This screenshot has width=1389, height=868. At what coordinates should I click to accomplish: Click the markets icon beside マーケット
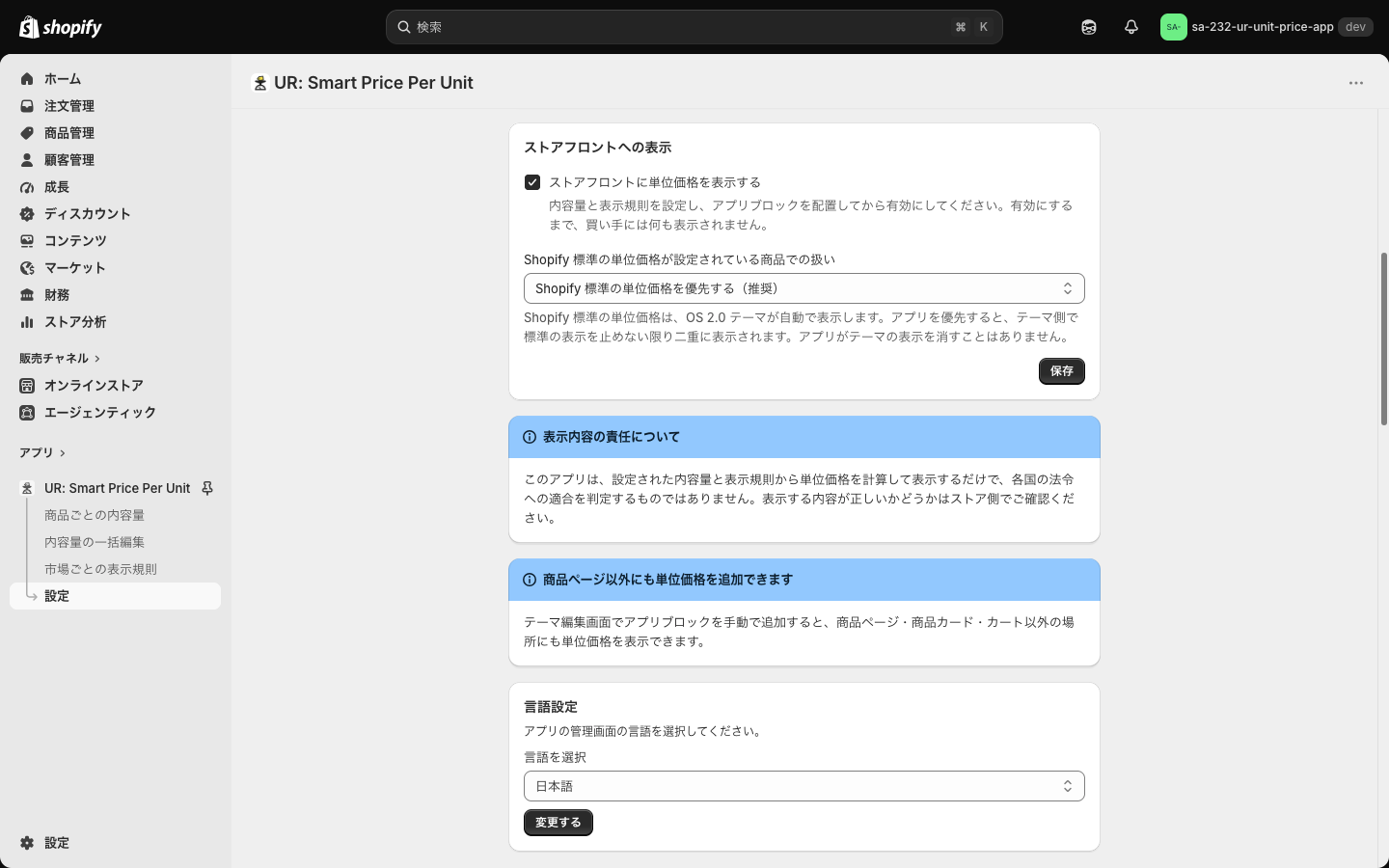click(27, 268)
